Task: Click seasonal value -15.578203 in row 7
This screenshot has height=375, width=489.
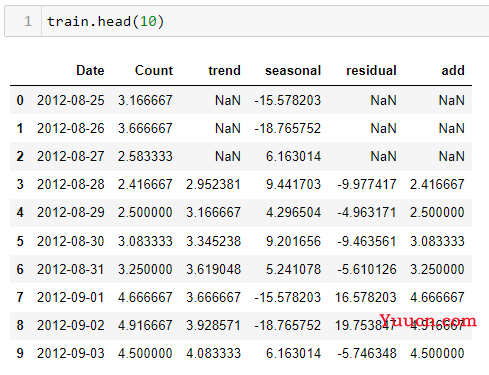Action: (x=287, y=297)
